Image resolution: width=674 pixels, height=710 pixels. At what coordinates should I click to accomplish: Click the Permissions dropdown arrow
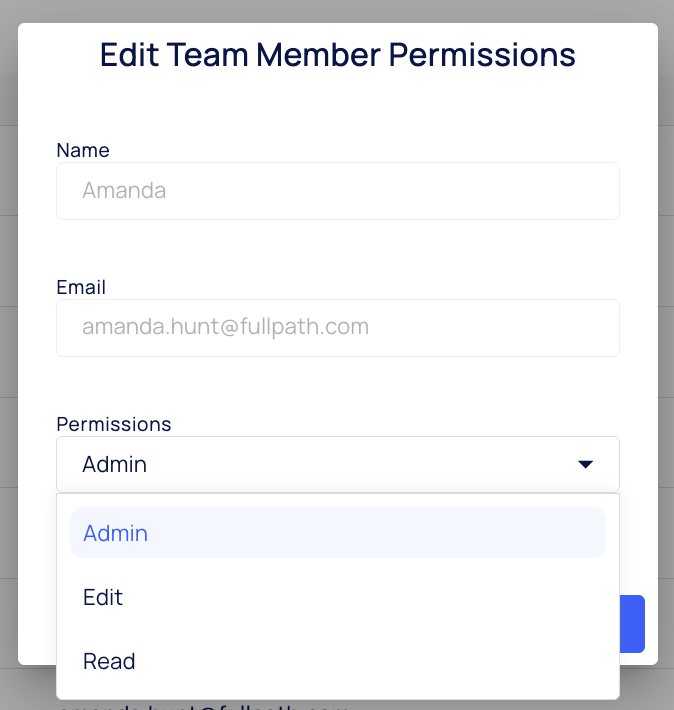586,464
